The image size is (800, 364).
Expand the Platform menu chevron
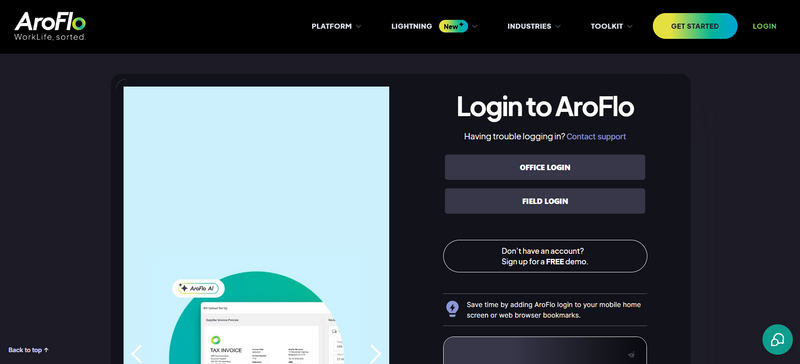tap(359, 27)
